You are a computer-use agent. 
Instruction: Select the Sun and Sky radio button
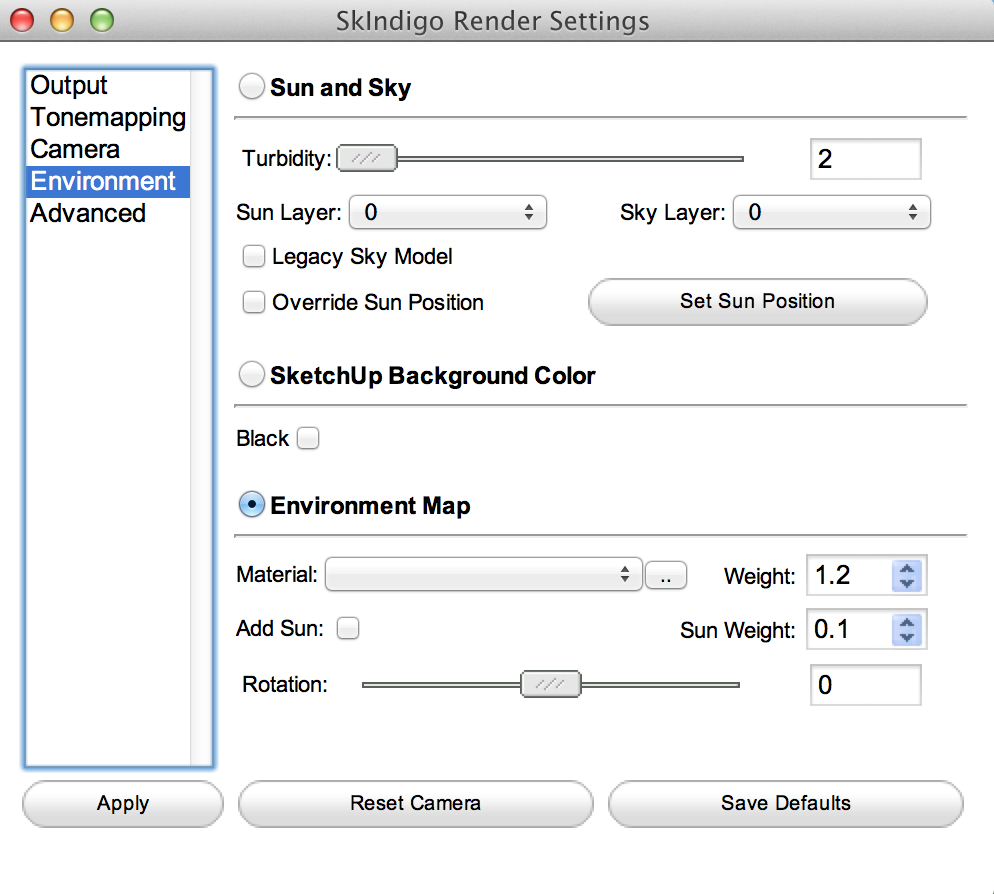coord(252,88)
